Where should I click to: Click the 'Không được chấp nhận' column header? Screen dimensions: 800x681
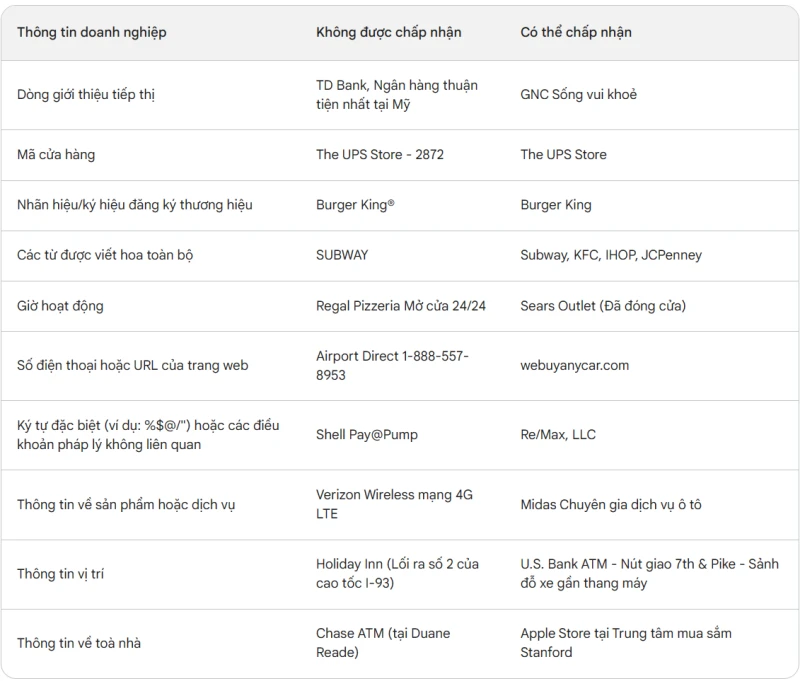(388, 32)
